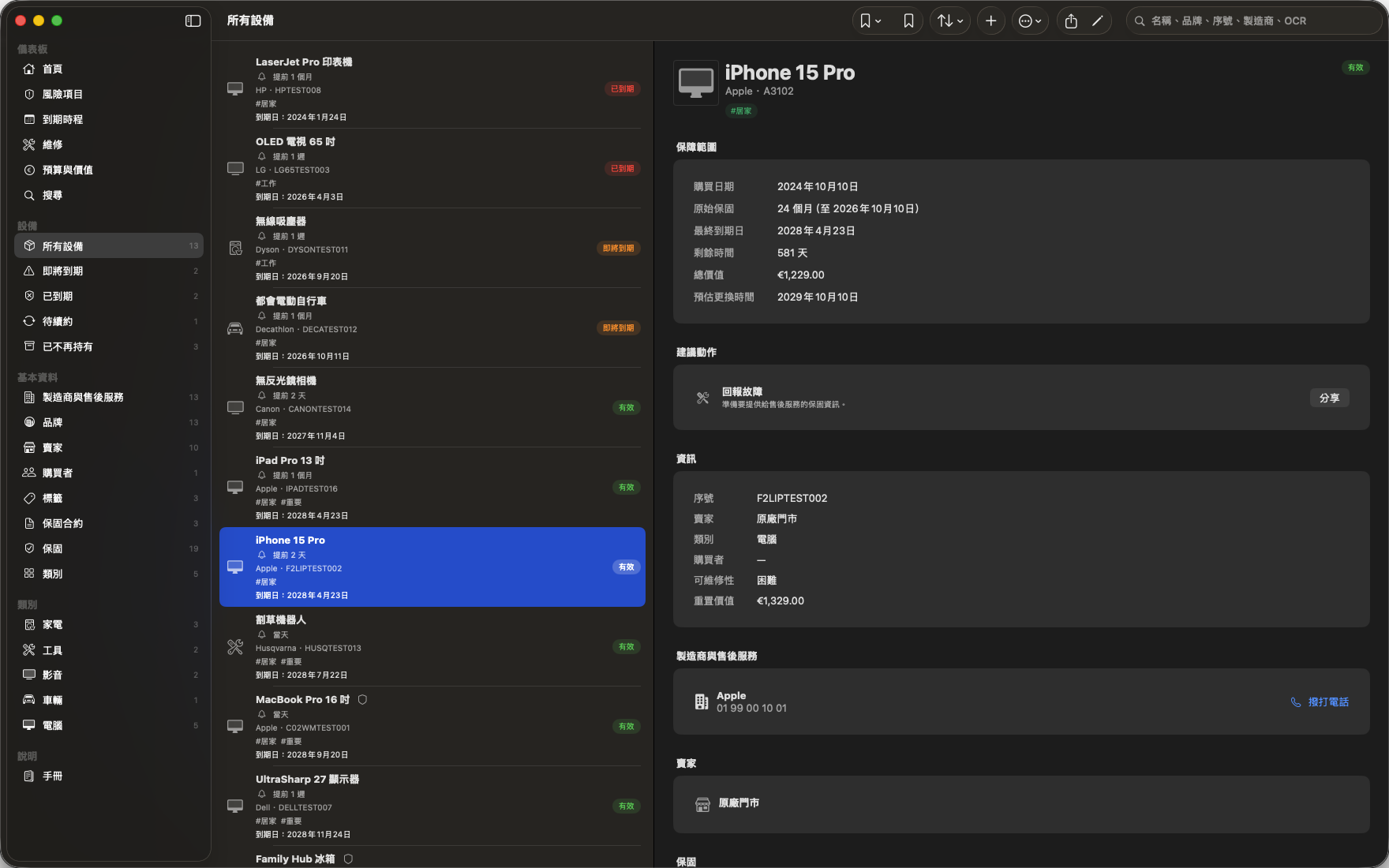This screenshot has height=868, width=1389.
Task: Select 無線吸塵器 in device list
Action: [x=432, y=249]
